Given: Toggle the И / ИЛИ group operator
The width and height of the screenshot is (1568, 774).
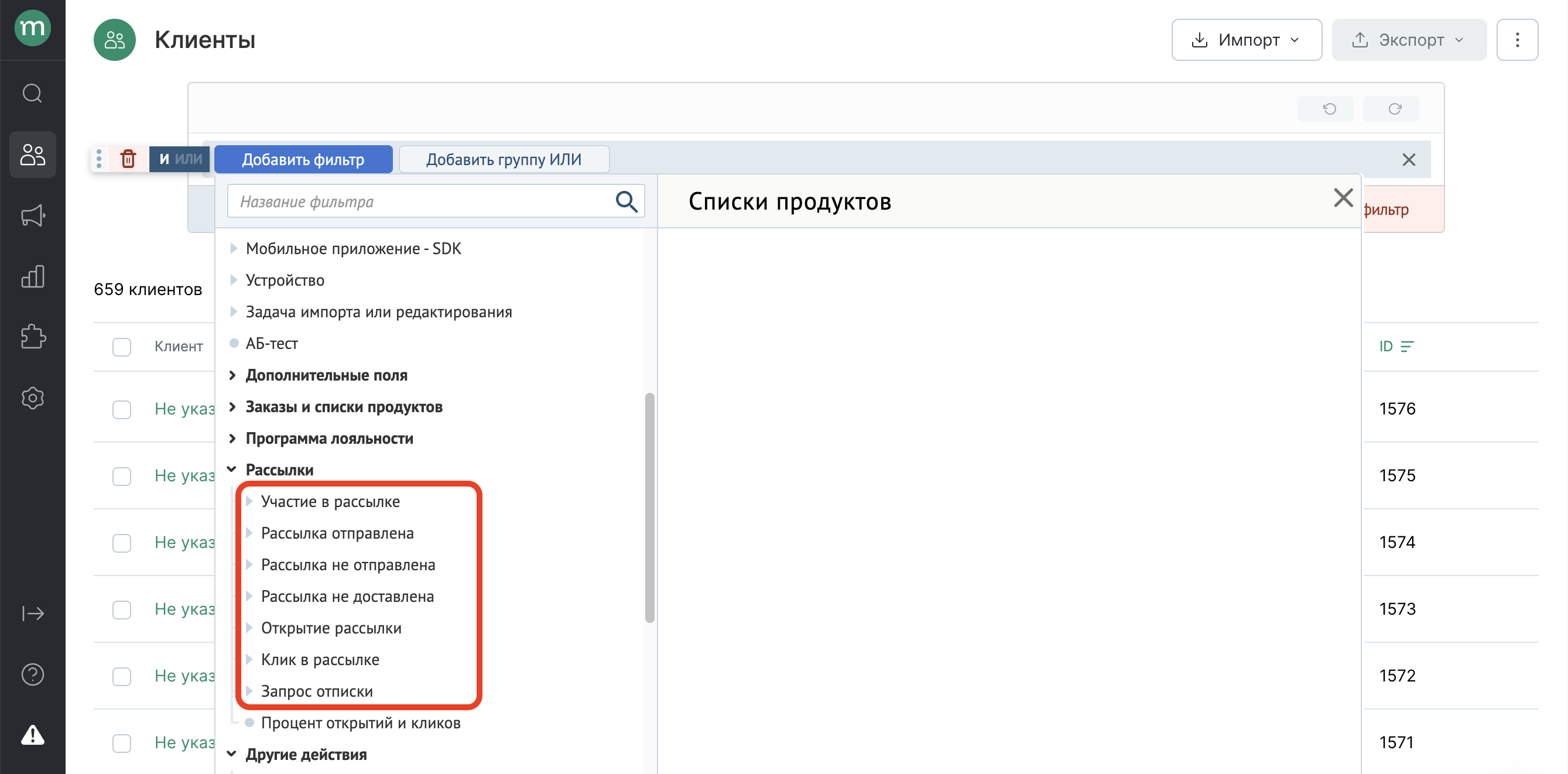Looking at the screenshot, I should point(180,159).
